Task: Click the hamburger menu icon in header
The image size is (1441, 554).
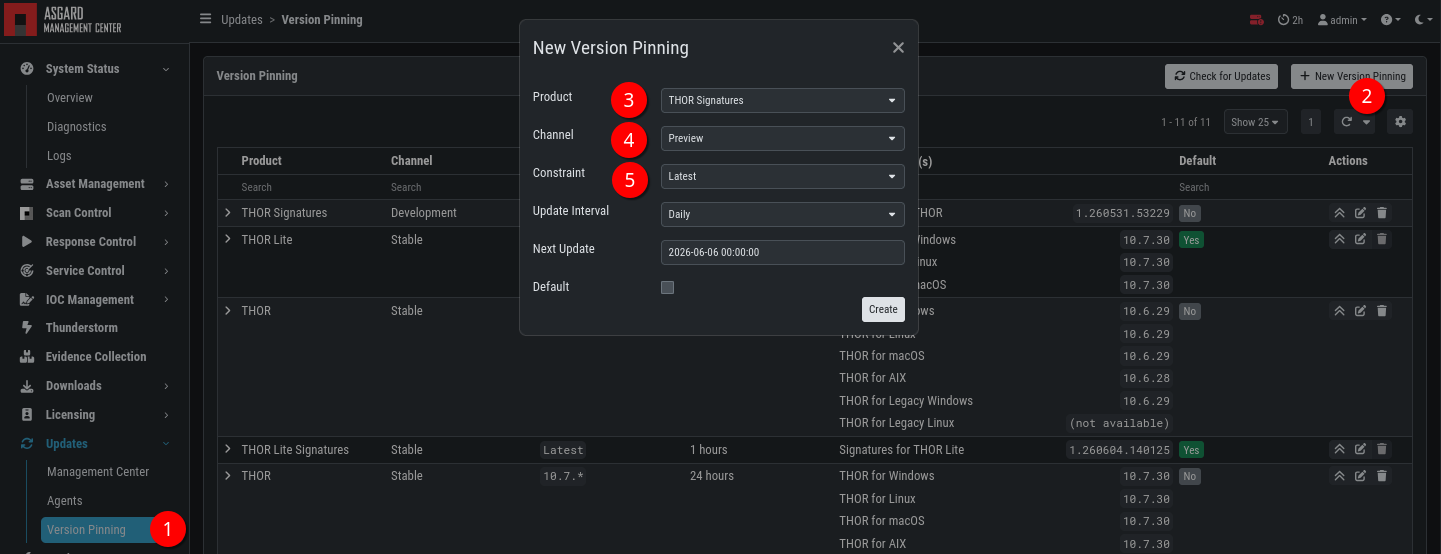Action: (205, 19)
